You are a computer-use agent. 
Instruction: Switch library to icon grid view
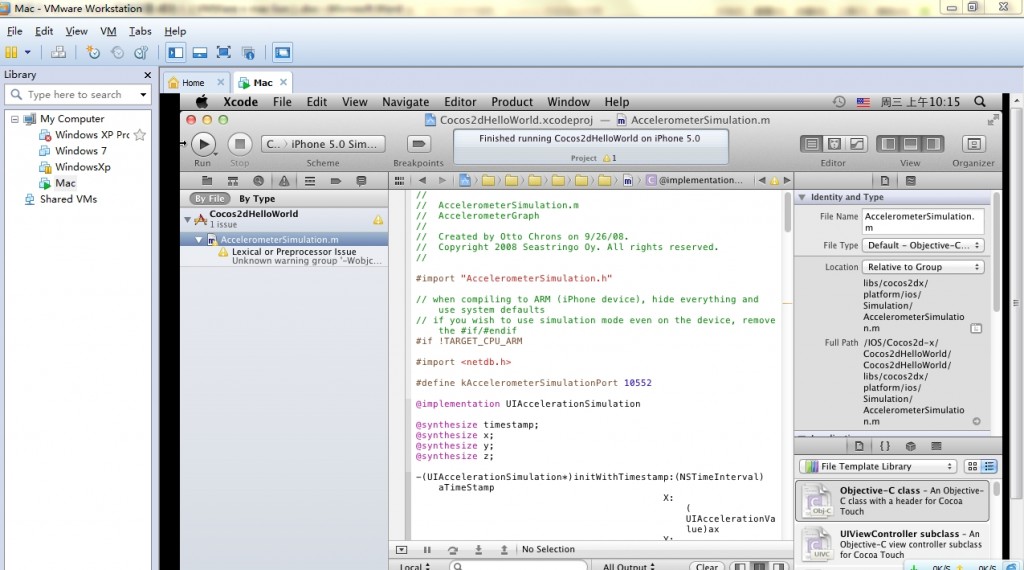click(972, 466)
